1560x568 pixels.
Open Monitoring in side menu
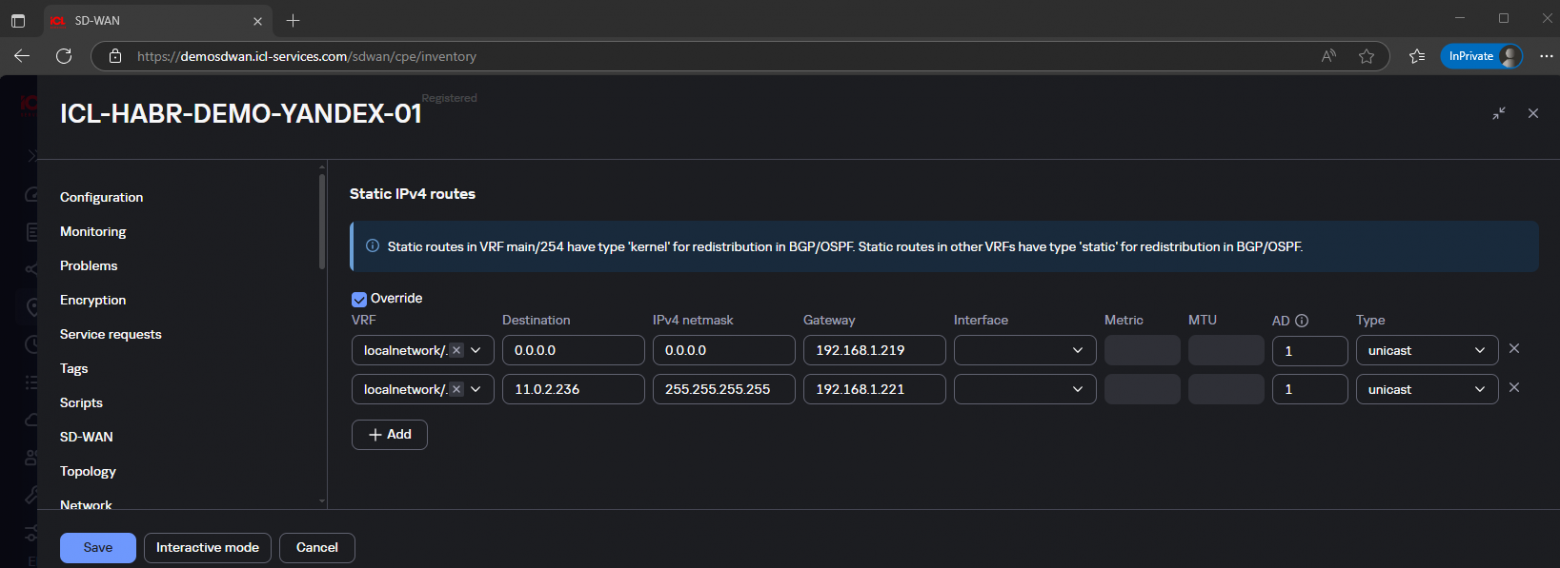coord(93,231)
